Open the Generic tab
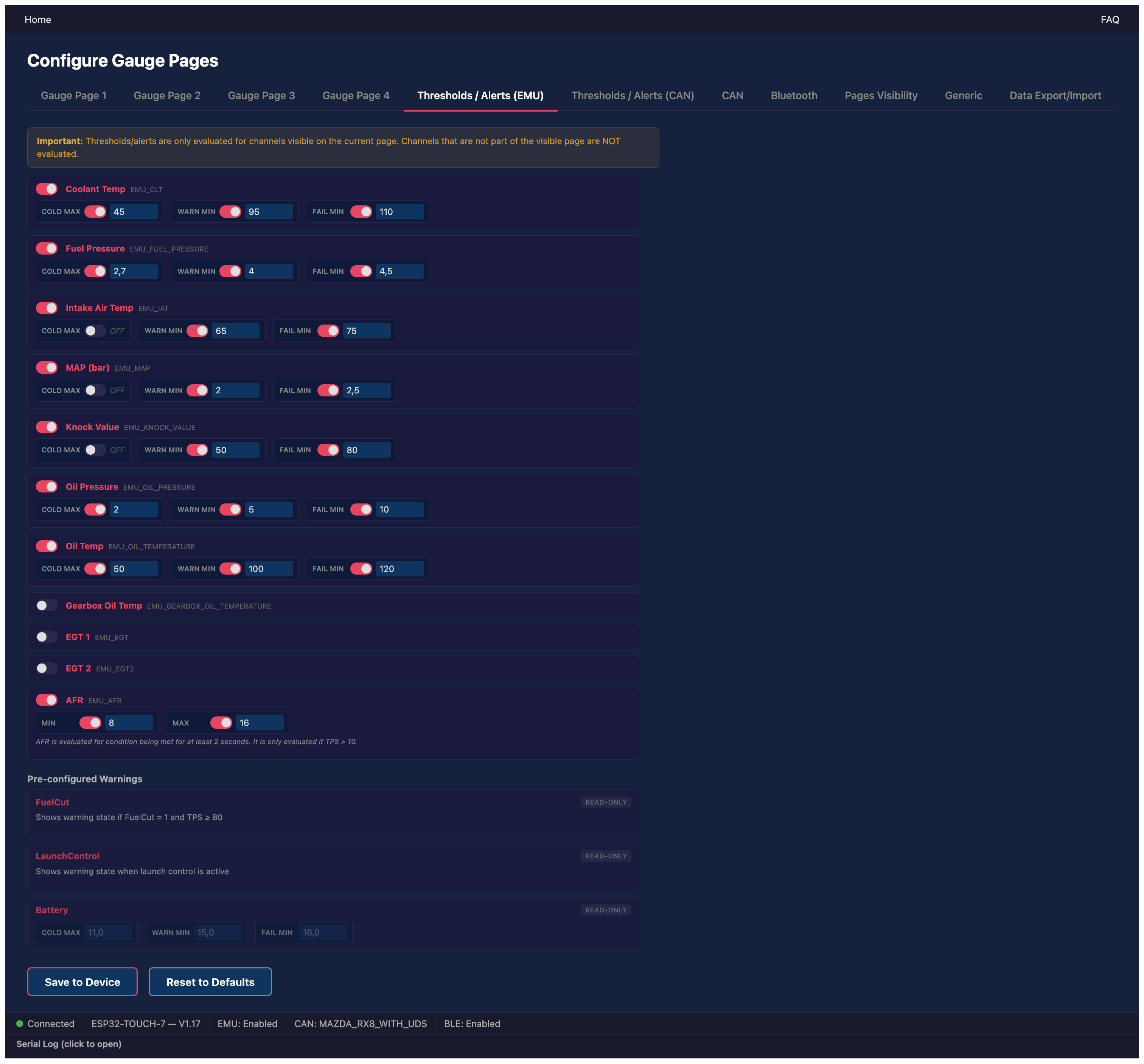Viewport: 1144px width, 1064px height. pos(963,96)
